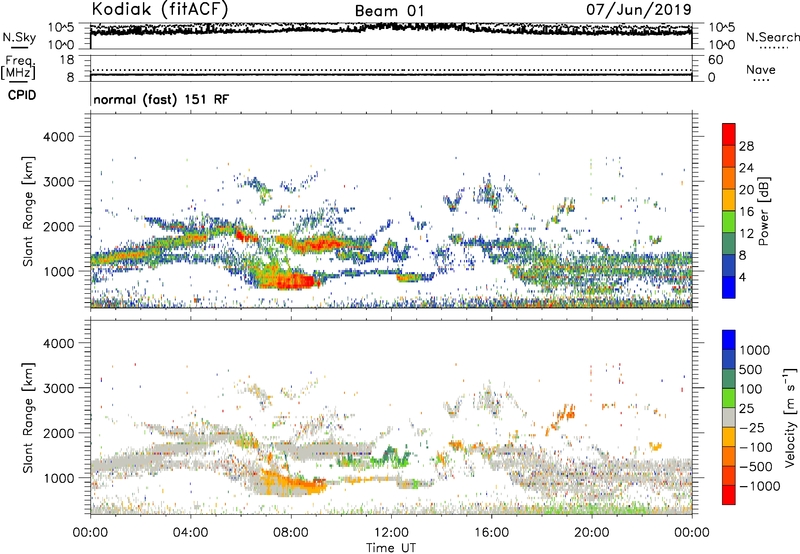Click the '-1000' velocity colorbar value
The width and height of the screenshot is (800, 554).
(x=759, y=486)
